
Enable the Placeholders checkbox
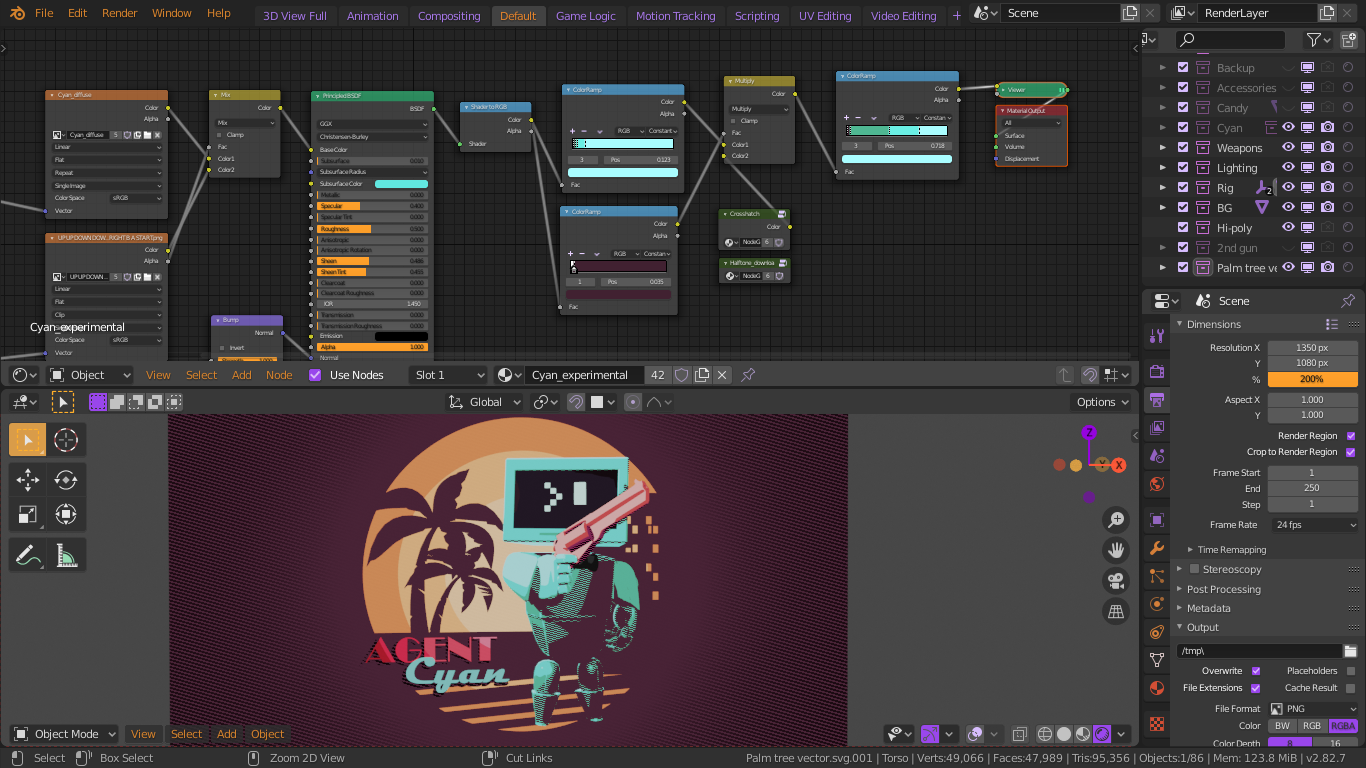[1351, 671]
